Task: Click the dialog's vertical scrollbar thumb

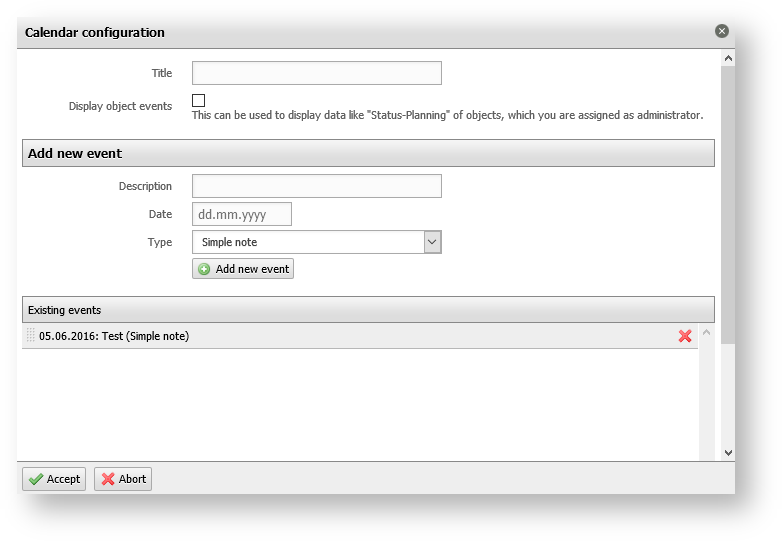Action: click(x=727, y=200)
